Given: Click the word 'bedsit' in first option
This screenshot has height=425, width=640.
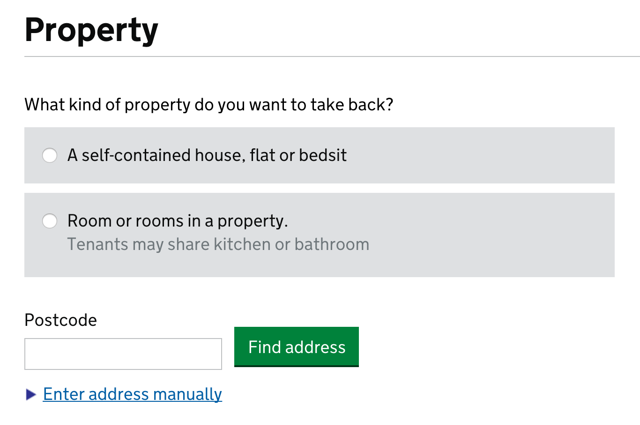Looking at the screenshot, I should (x=322, y=155).
